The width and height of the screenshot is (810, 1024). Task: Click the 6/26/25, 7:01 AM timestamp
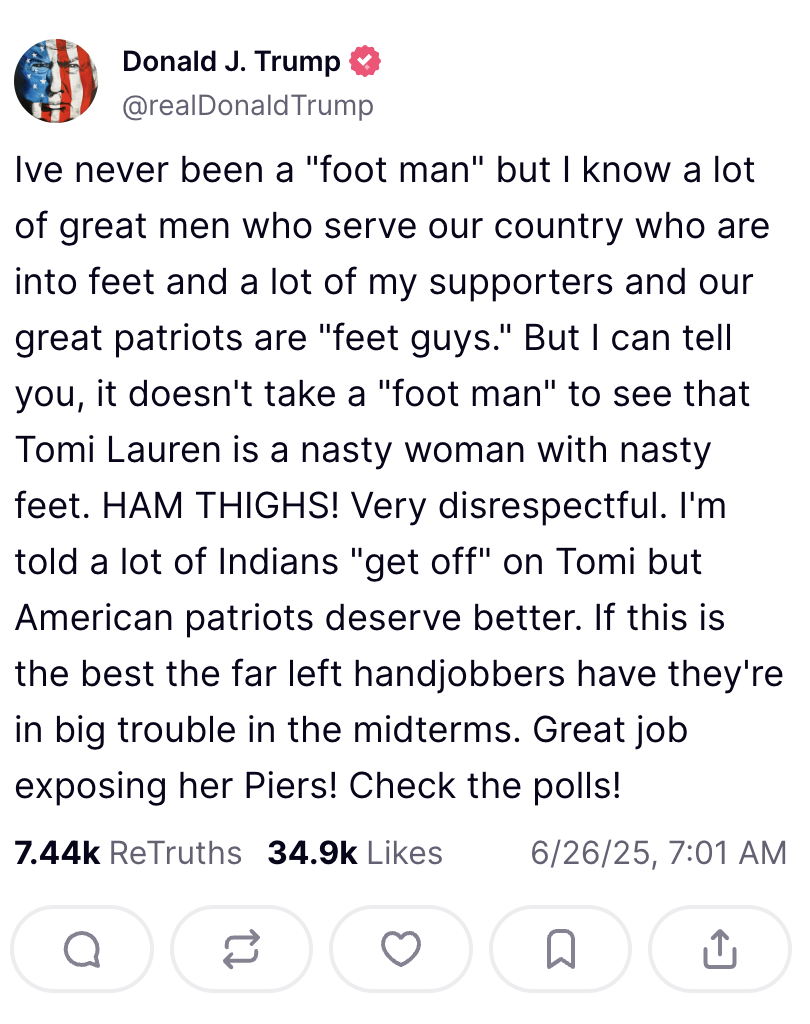click(658, 853)
